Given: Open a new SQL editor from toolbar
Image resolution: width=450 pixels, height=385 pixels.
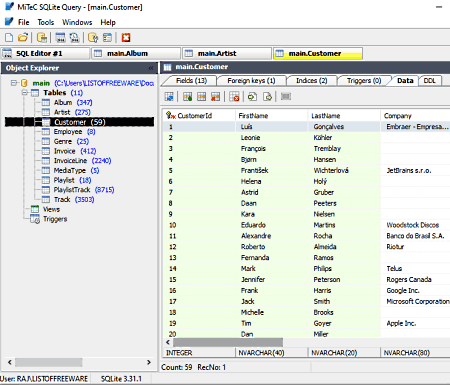Looking at the screenshot, I should (60, 37).
